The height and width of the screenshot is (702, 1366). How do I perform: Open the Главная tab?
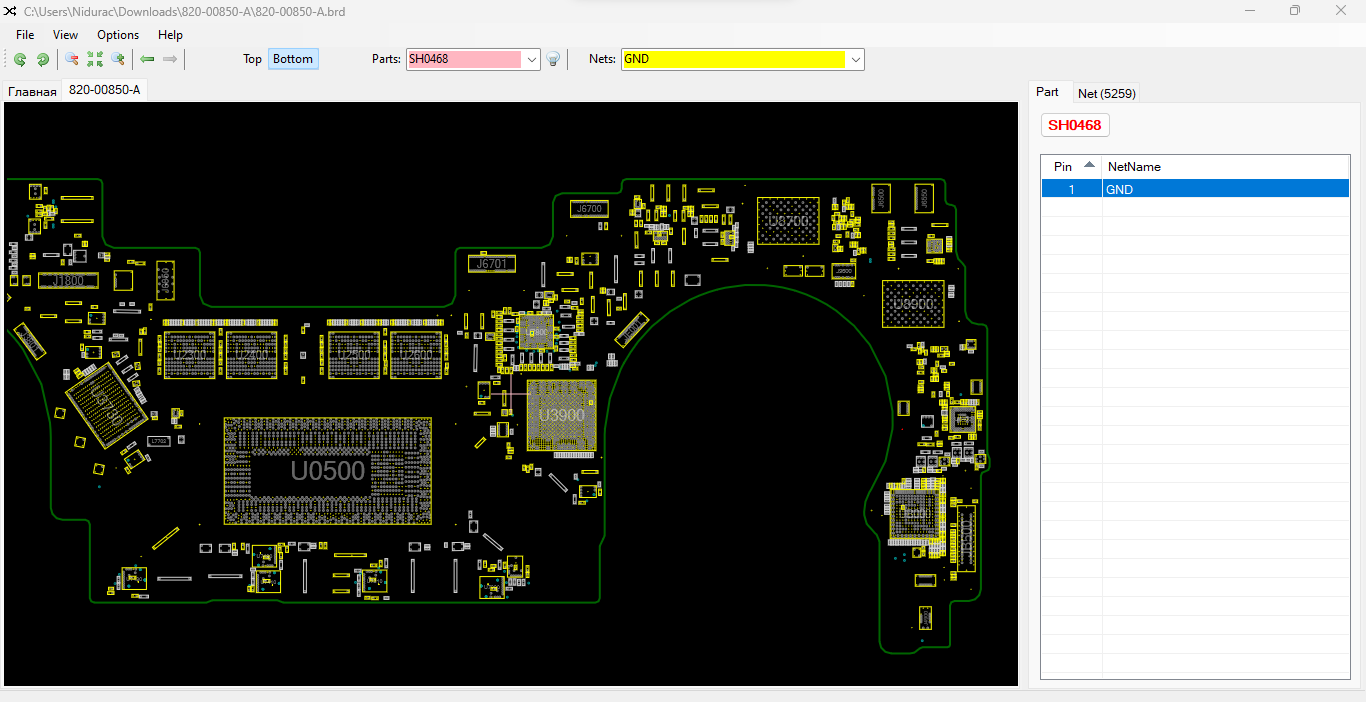[x=32, y=92]
